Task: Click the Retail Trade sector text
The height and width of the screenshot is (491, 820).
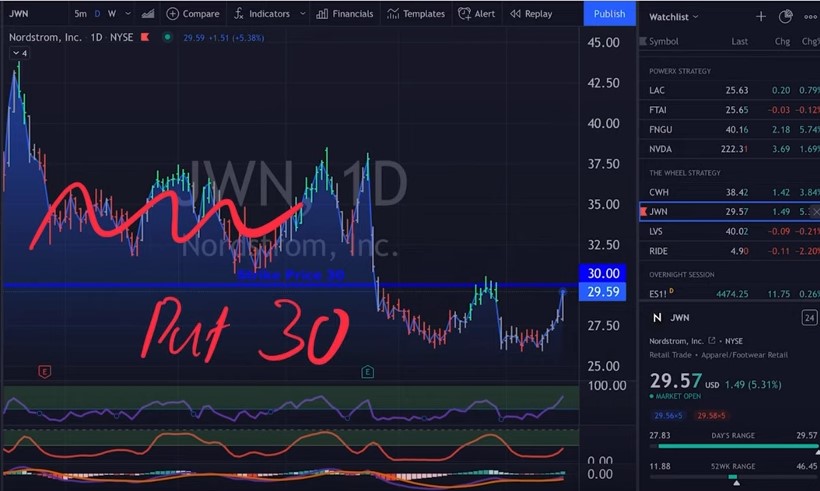Action: [x=670, y=355]
